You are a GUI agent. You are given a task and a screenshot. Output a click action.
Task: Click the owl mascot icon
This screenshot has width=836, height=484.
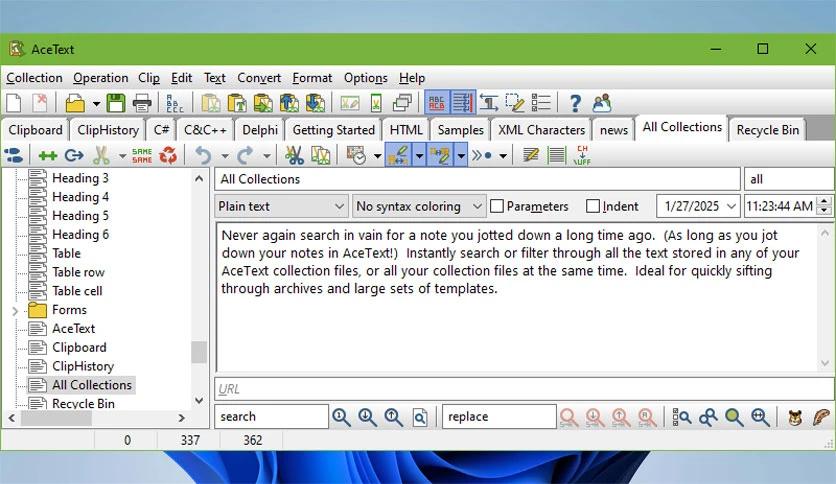tap(795, 417)
